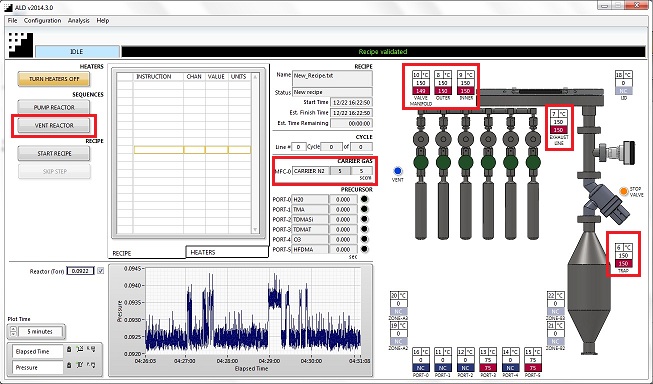Screen dimensions: 653x384
Task: Open the 5 minutes plot time selector
Action: (x=40, y=332)
